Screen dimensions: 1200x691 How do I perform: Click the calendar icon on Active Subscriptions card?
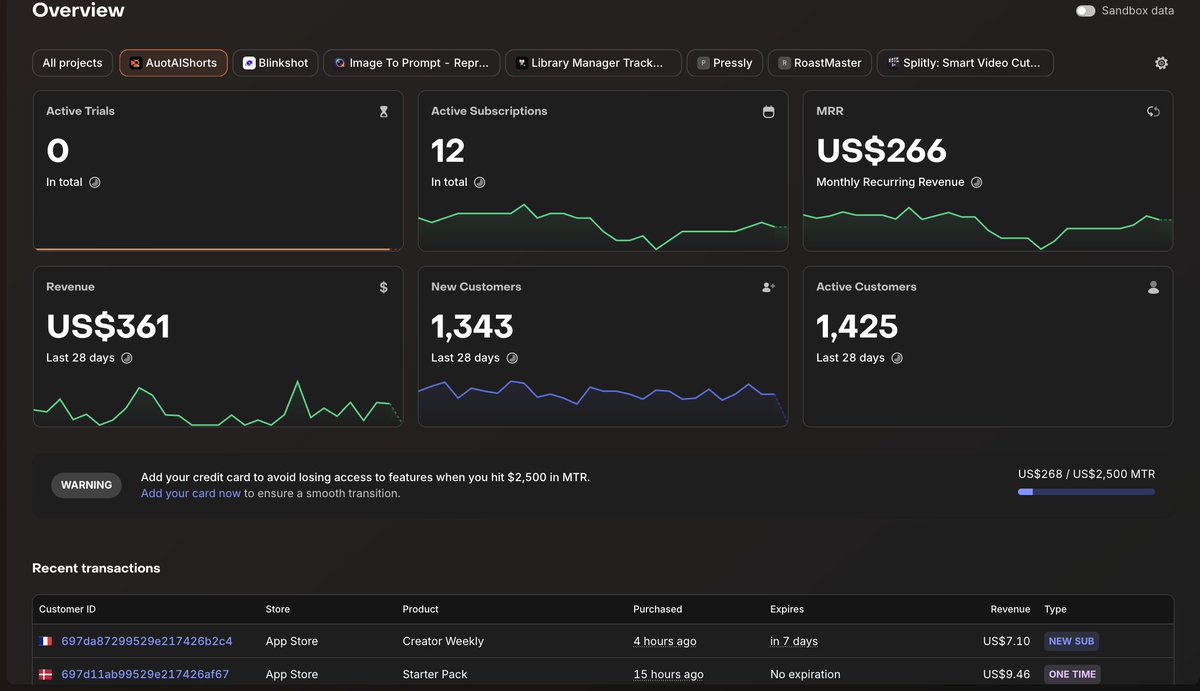click(x=768, y=112)
